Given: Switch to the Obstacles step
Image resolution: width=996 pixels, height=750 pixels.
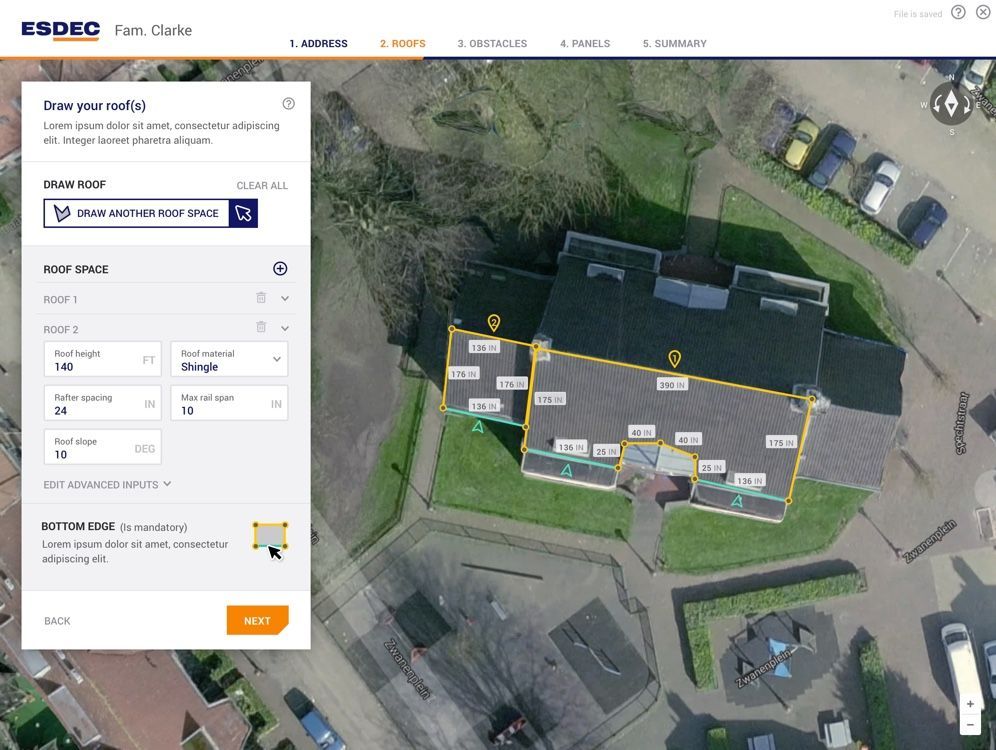Looking at the screenshot, I should (x=493, y=42).
